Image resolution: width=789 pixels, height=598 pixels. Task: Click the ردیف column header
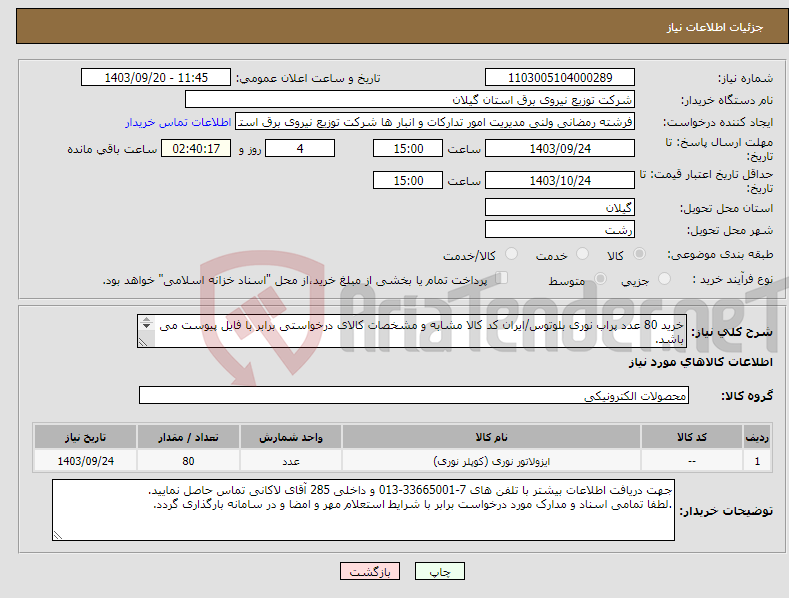click(x=757, y=437)
